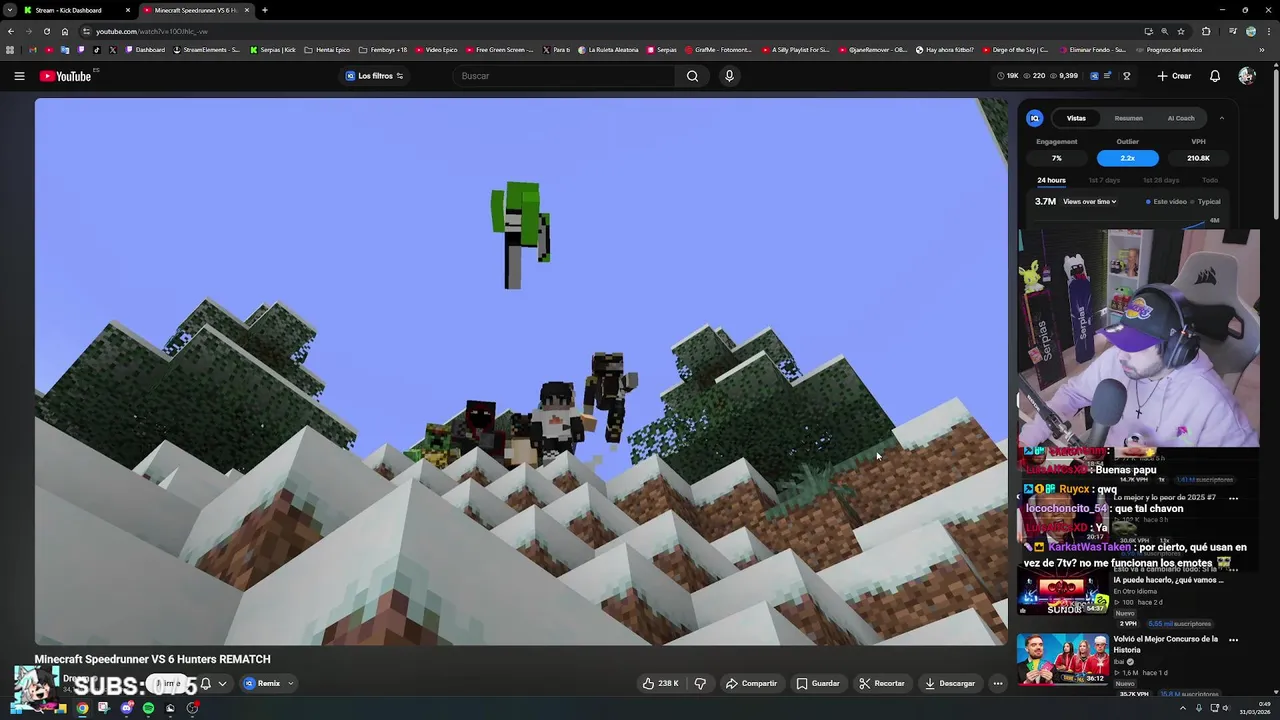Open the Progreso del servicio bookmark
1280x720 pixels.
pos(1169,50)
